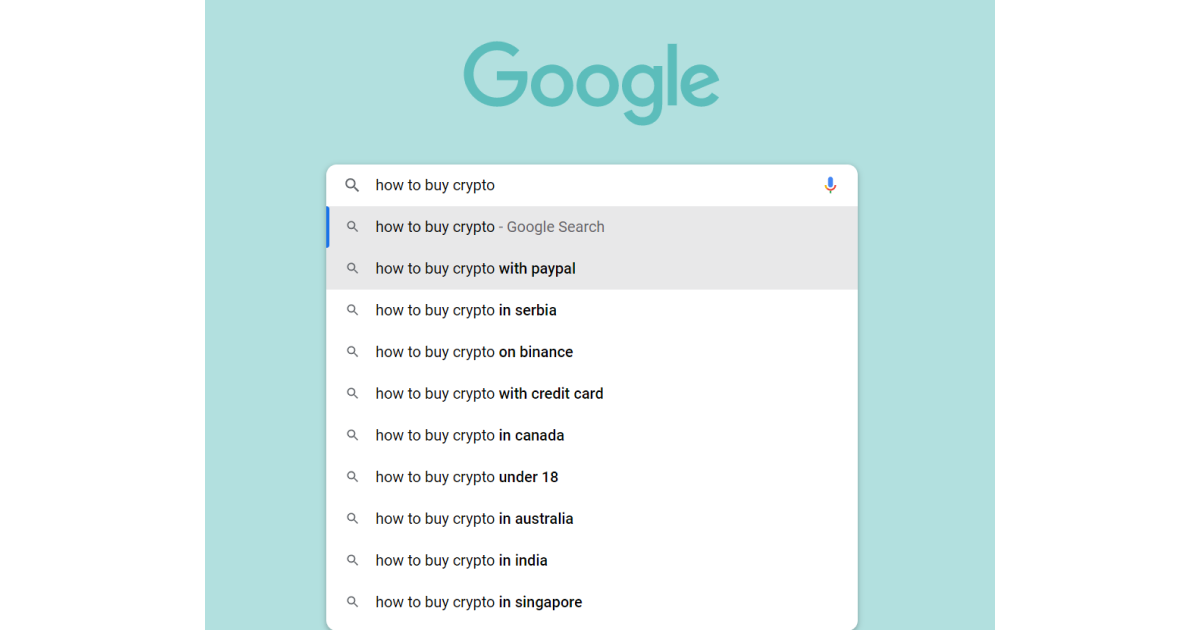Click the search icon beside 'on binance' suggestion
The width and height of the screenshot is (1200, 630).
coord(352,351)
